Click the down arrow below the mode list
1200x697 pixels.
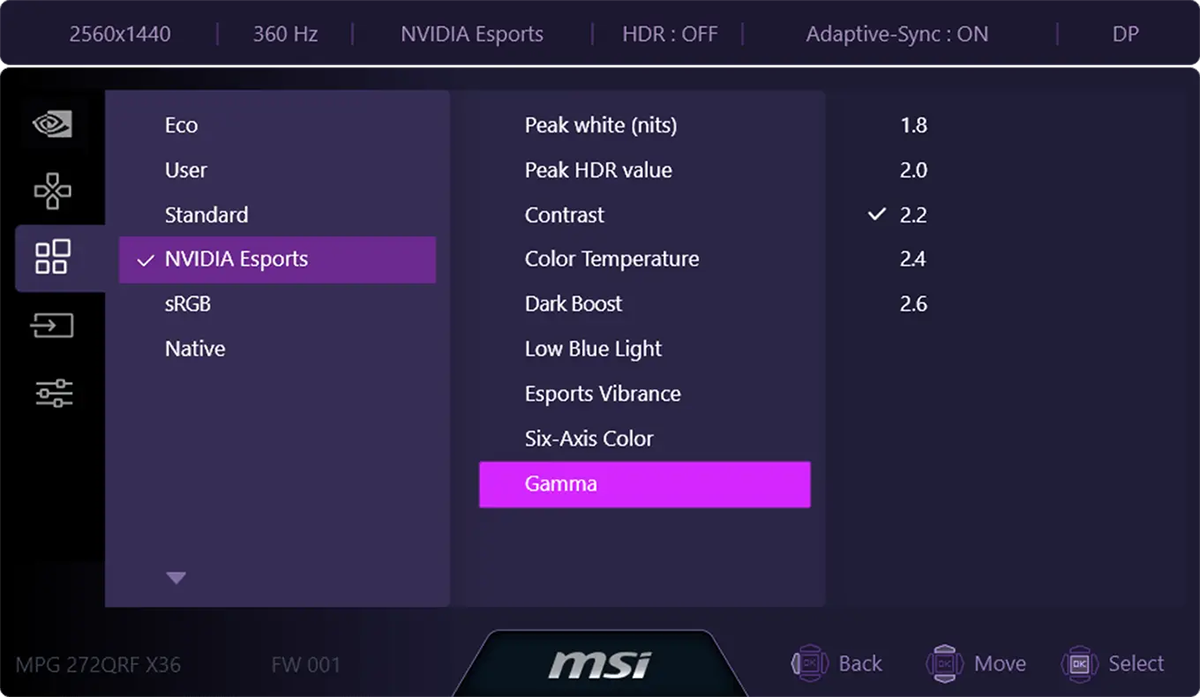(176, 577)
